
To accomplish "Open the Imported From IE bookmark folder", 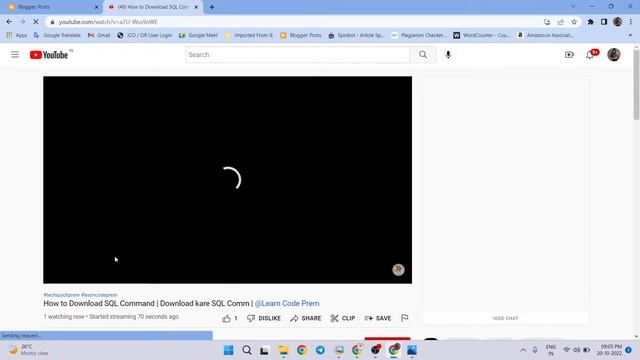I will [x=249, y=36].
